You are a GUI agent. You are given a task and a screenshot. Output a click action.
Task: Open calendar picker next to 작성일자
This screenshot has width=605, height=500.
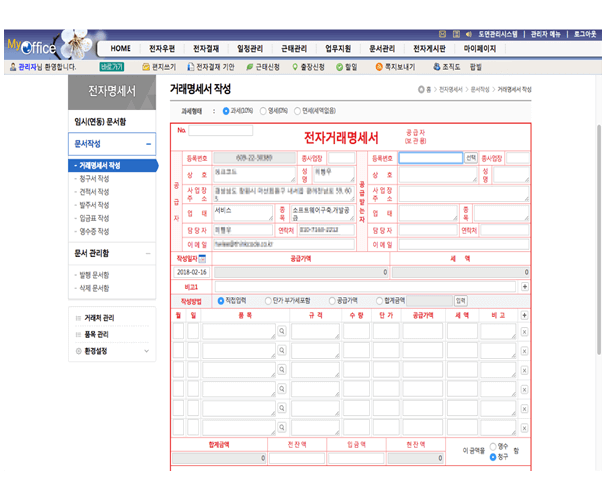point(202,259)
